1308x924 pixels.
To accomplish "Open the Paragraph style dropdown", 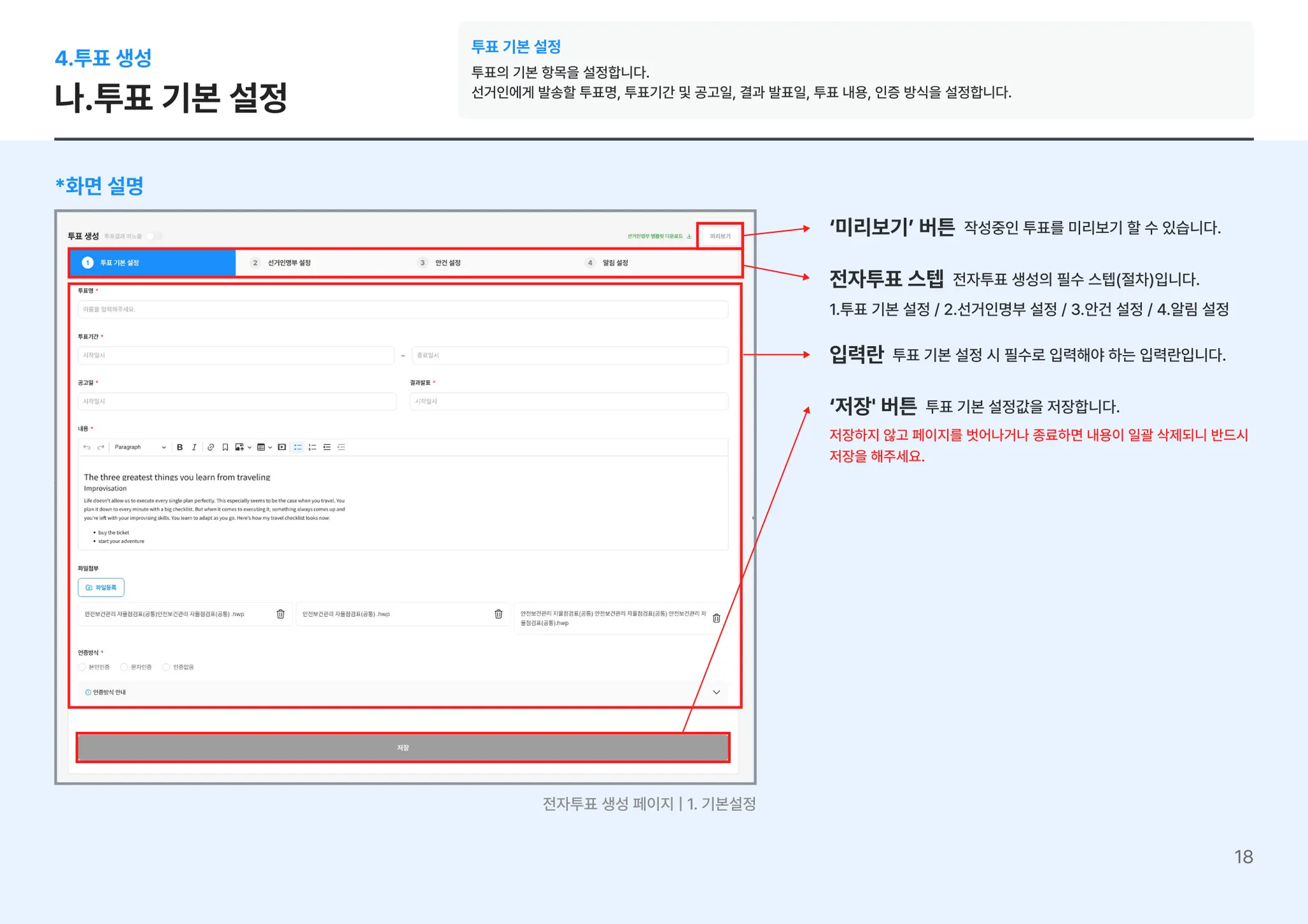I will pyautogui.click(x=140, y=448).
